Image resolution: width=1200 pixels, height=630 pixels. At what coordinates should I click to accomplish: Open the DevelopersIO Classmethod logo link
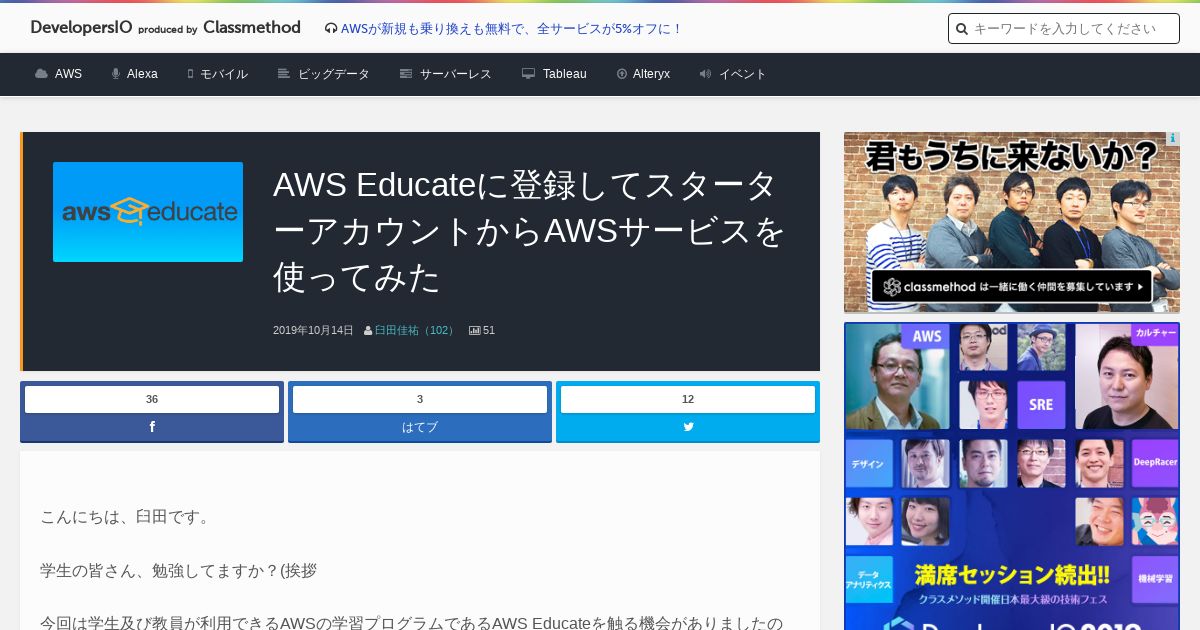click(165, 28)
